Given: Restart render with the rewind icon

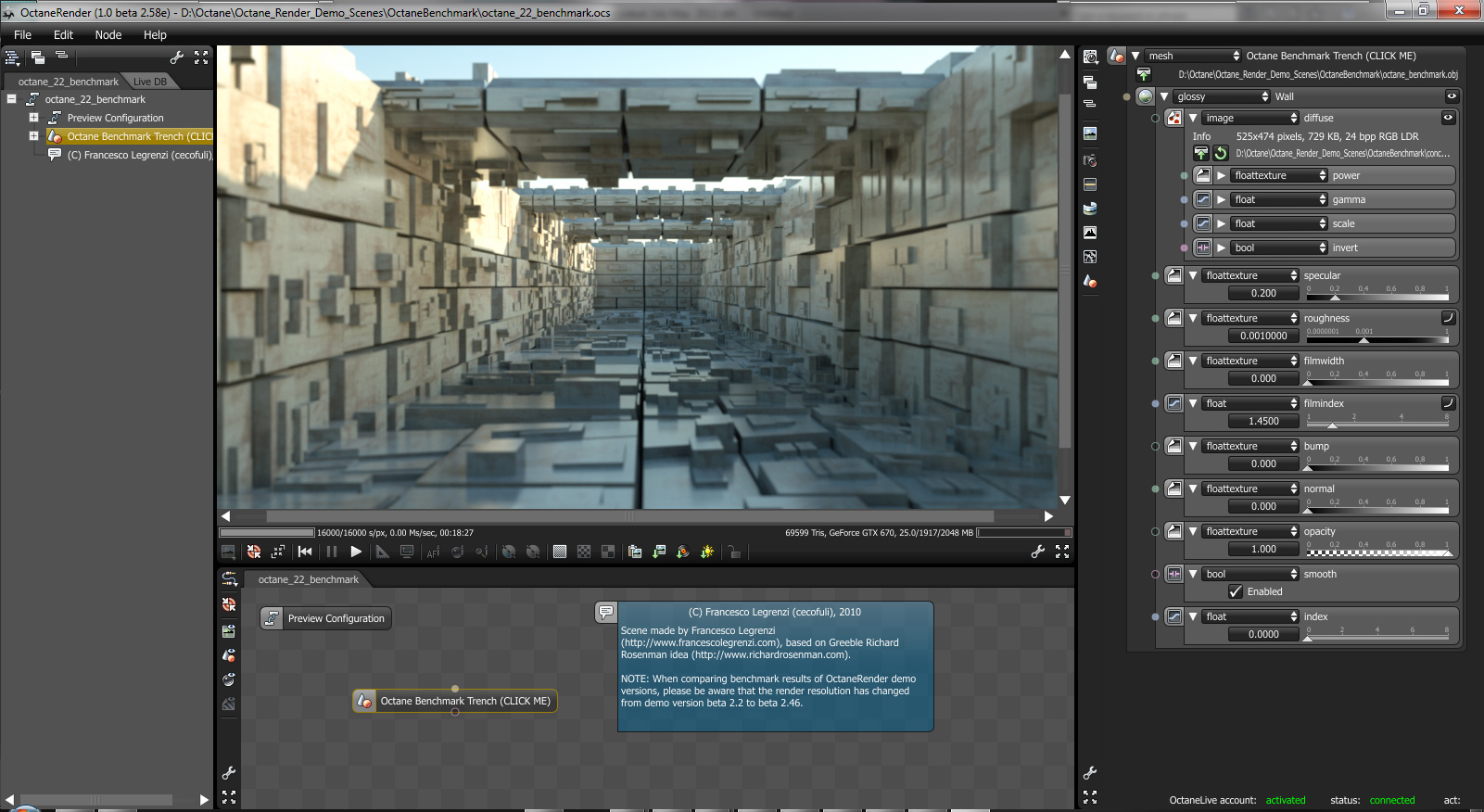Looking at the screenshot, I should [305, 552].
